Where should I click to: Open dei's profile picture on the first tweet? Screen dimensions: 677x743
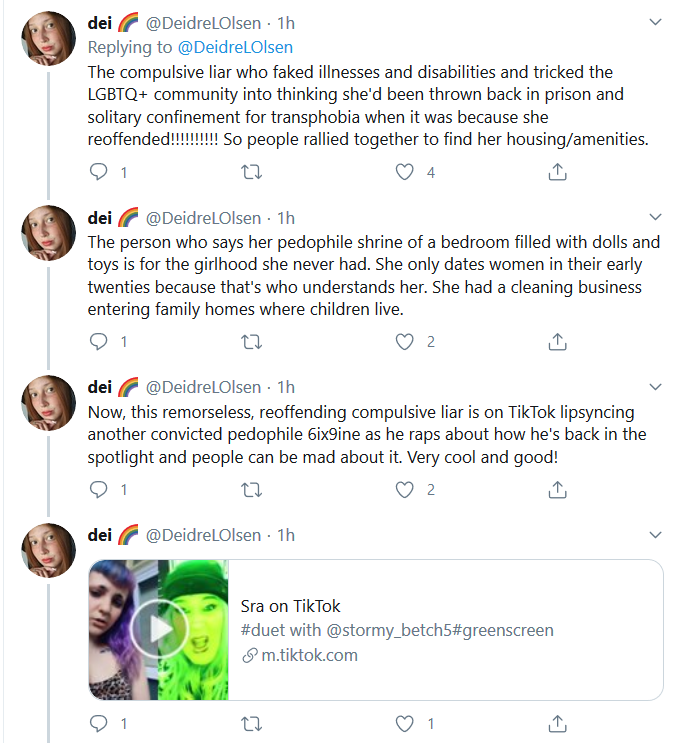pyautogui.click(x=48, y=38)
